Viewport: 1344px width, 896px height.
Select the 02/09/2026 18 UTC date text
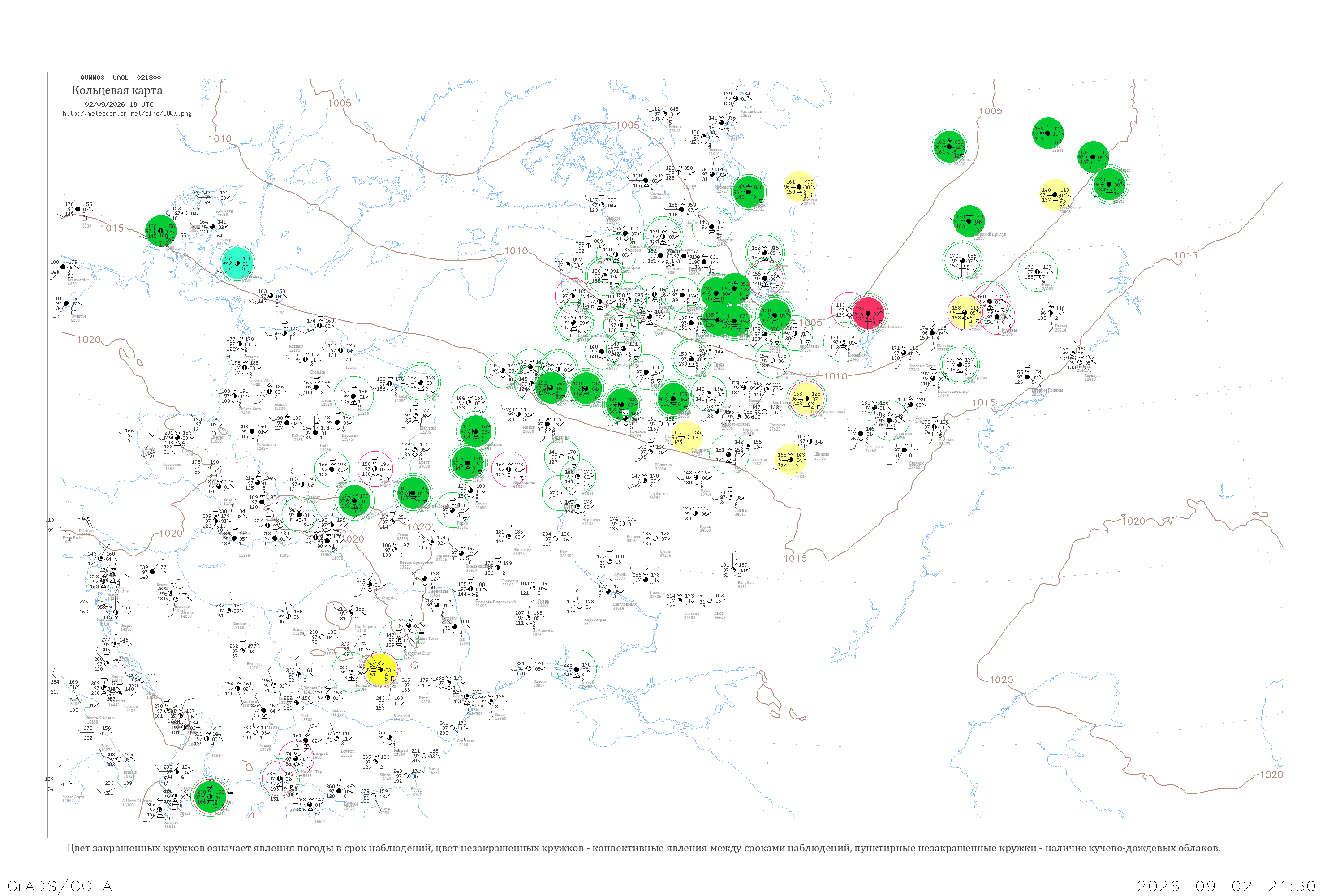coord(119,104)
